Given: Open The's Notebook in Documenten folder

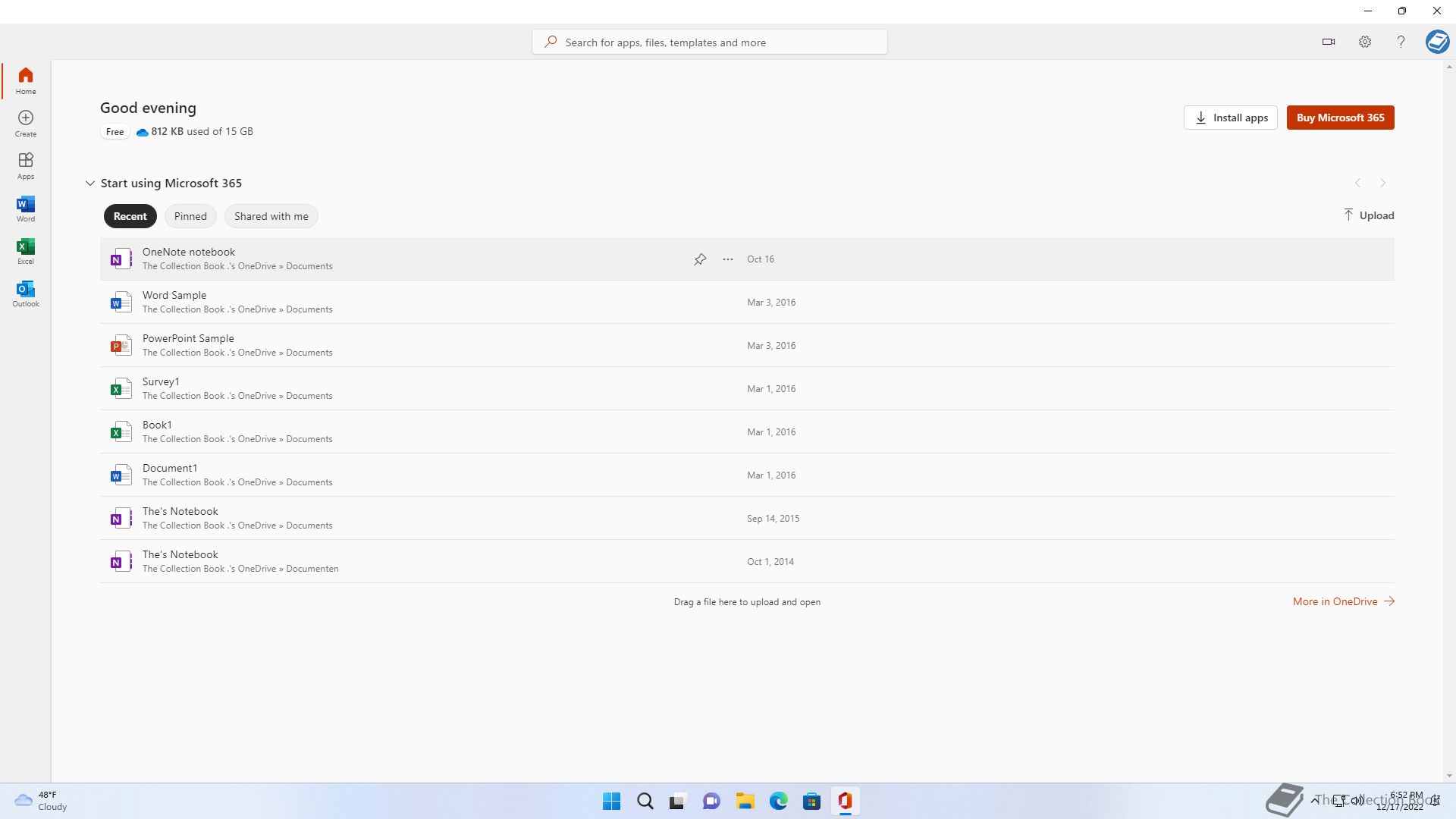Looking at the screenshot, I should coord(747,561).
